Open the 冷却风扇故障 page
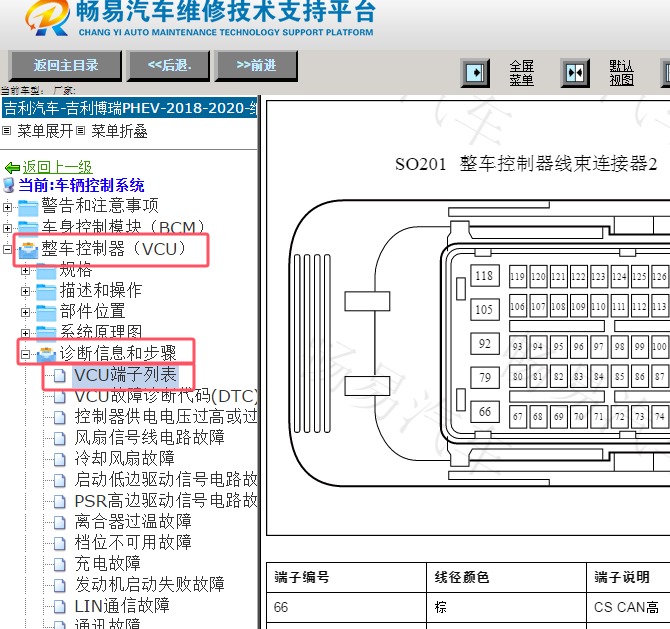Image resolution: width=670 pixels, height=629 pixels. pos(124,458)
